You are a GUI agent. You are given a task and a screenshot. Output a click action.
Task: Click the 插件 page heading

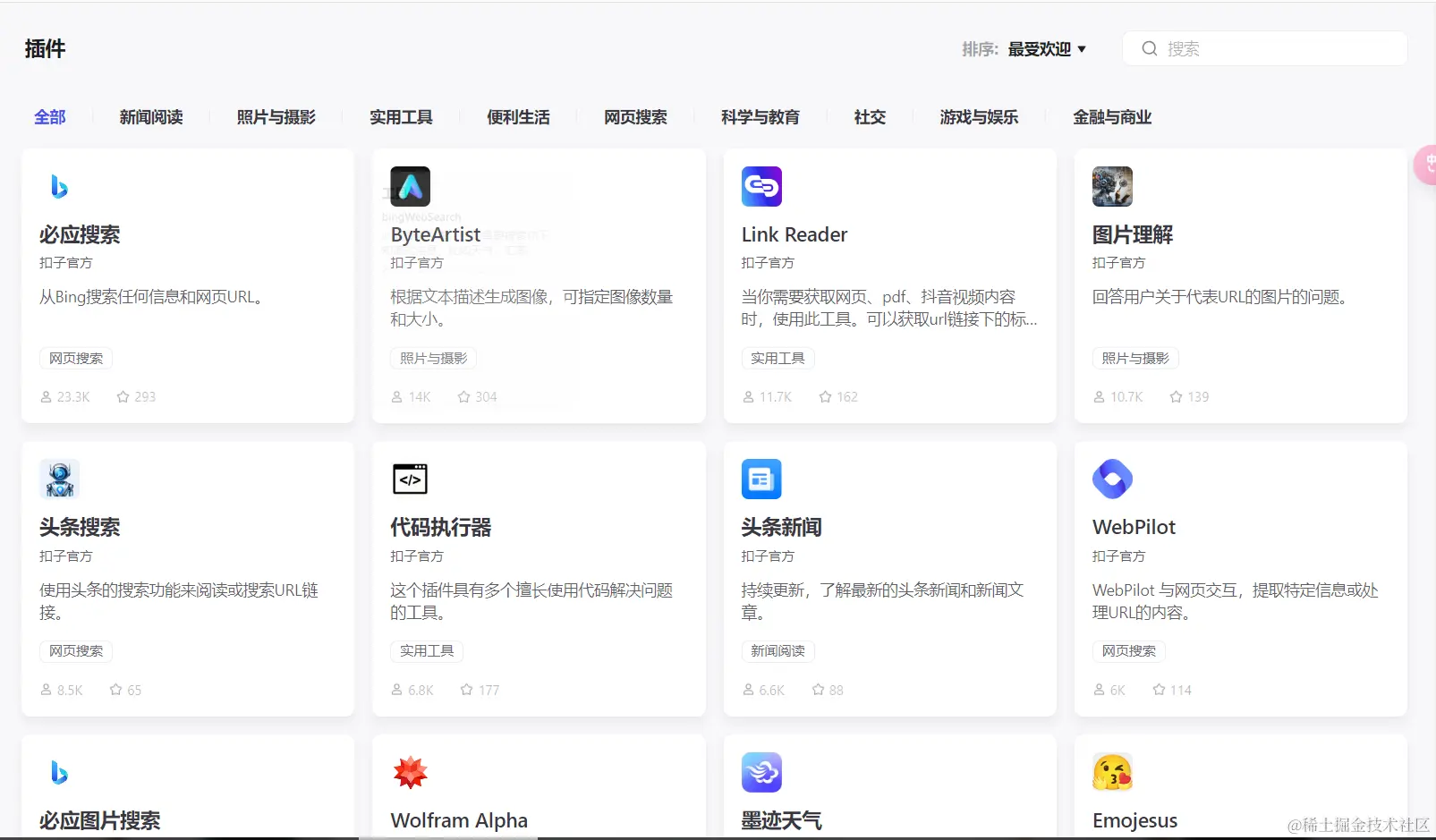click(x=45, y=48)
